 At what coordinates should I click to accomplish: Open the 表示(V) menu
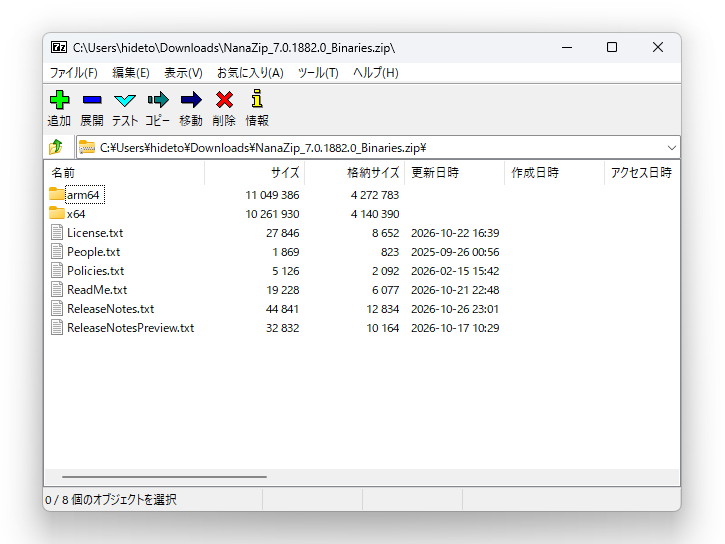[x=184, y=73]
